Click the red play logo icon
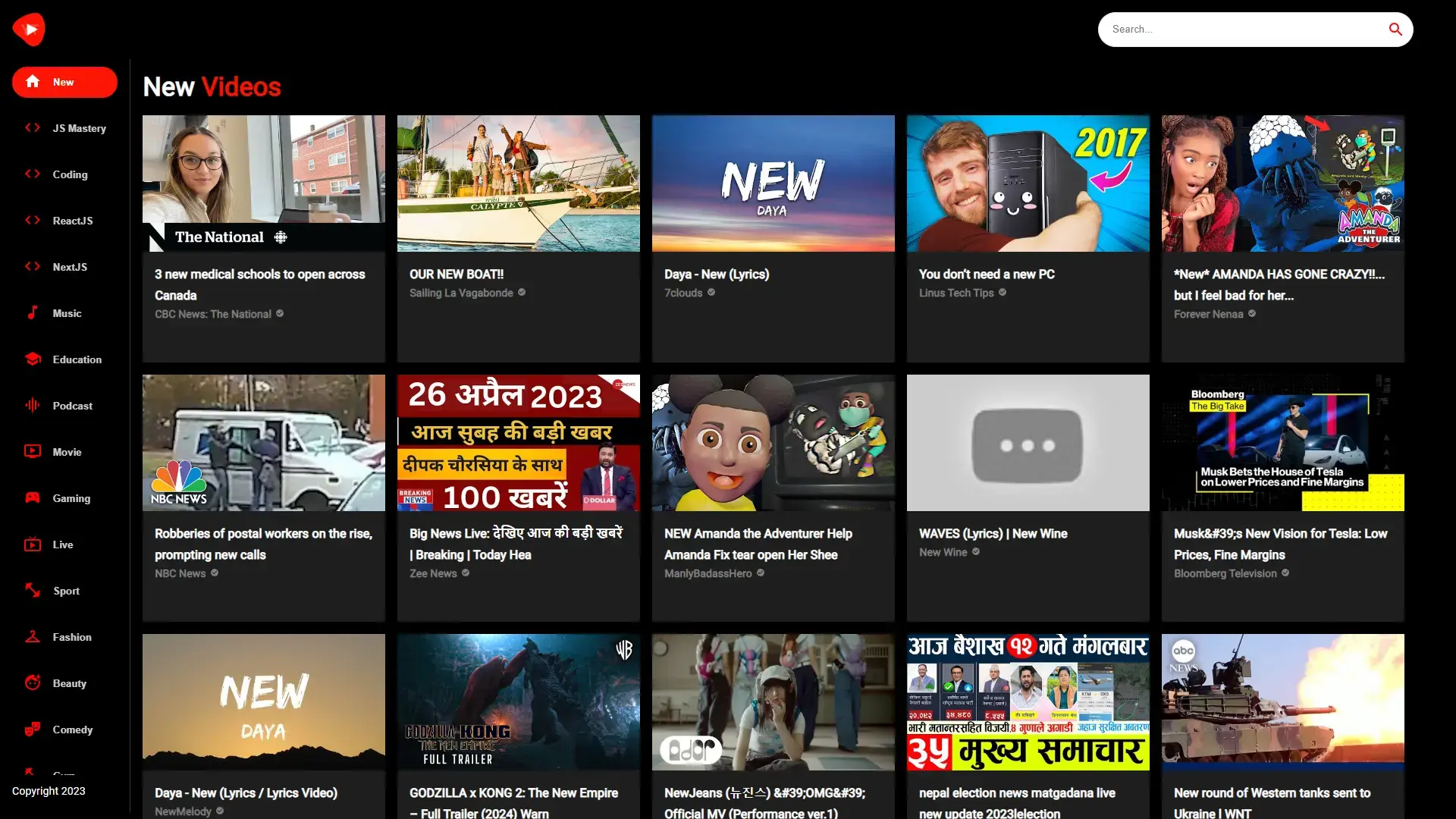1456x819 pixels. pos(29,30)
